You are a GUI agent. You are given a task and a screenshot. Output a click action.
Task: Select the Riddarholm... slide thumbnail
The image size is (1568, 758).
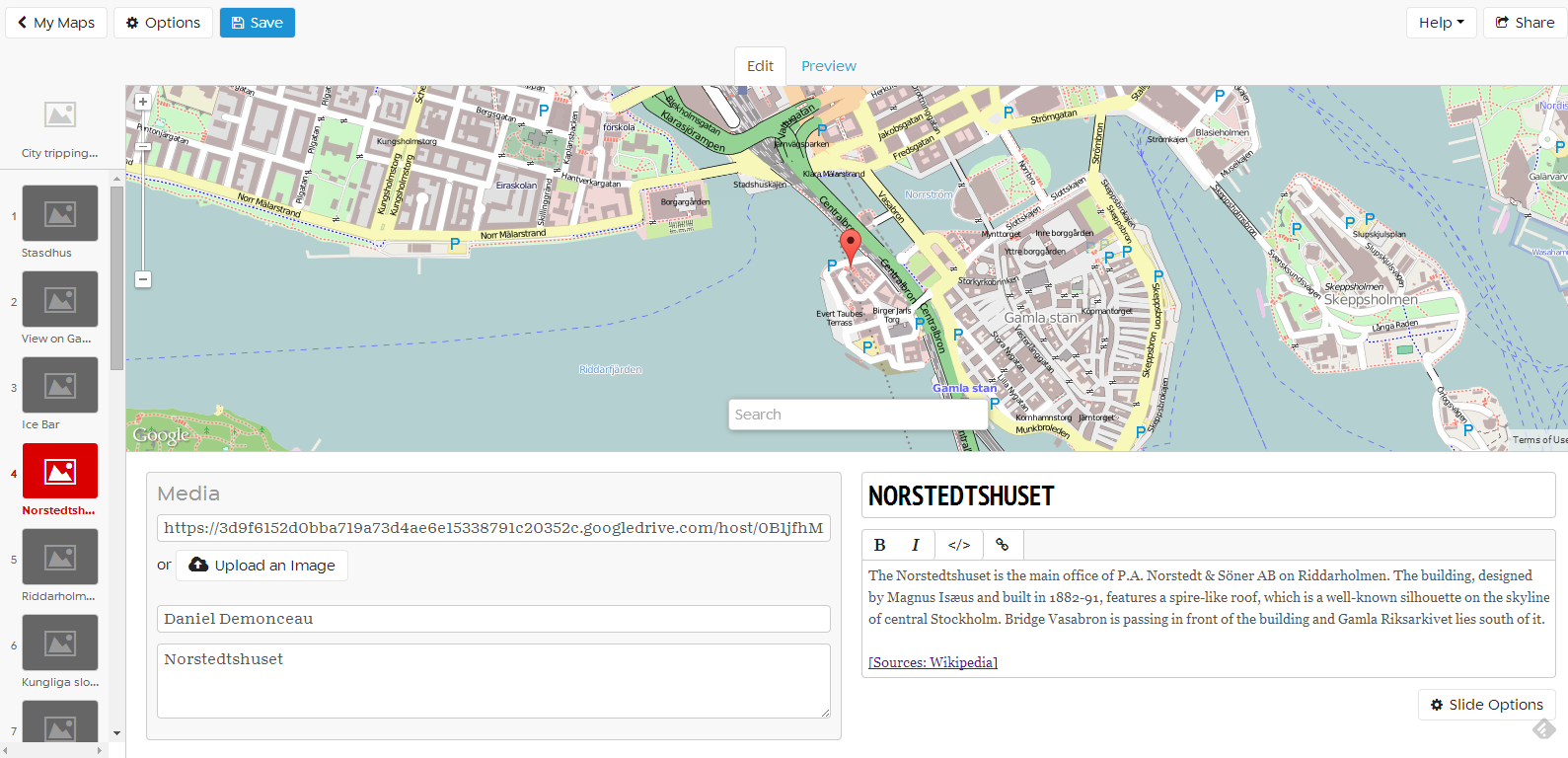tap(60, 557)
